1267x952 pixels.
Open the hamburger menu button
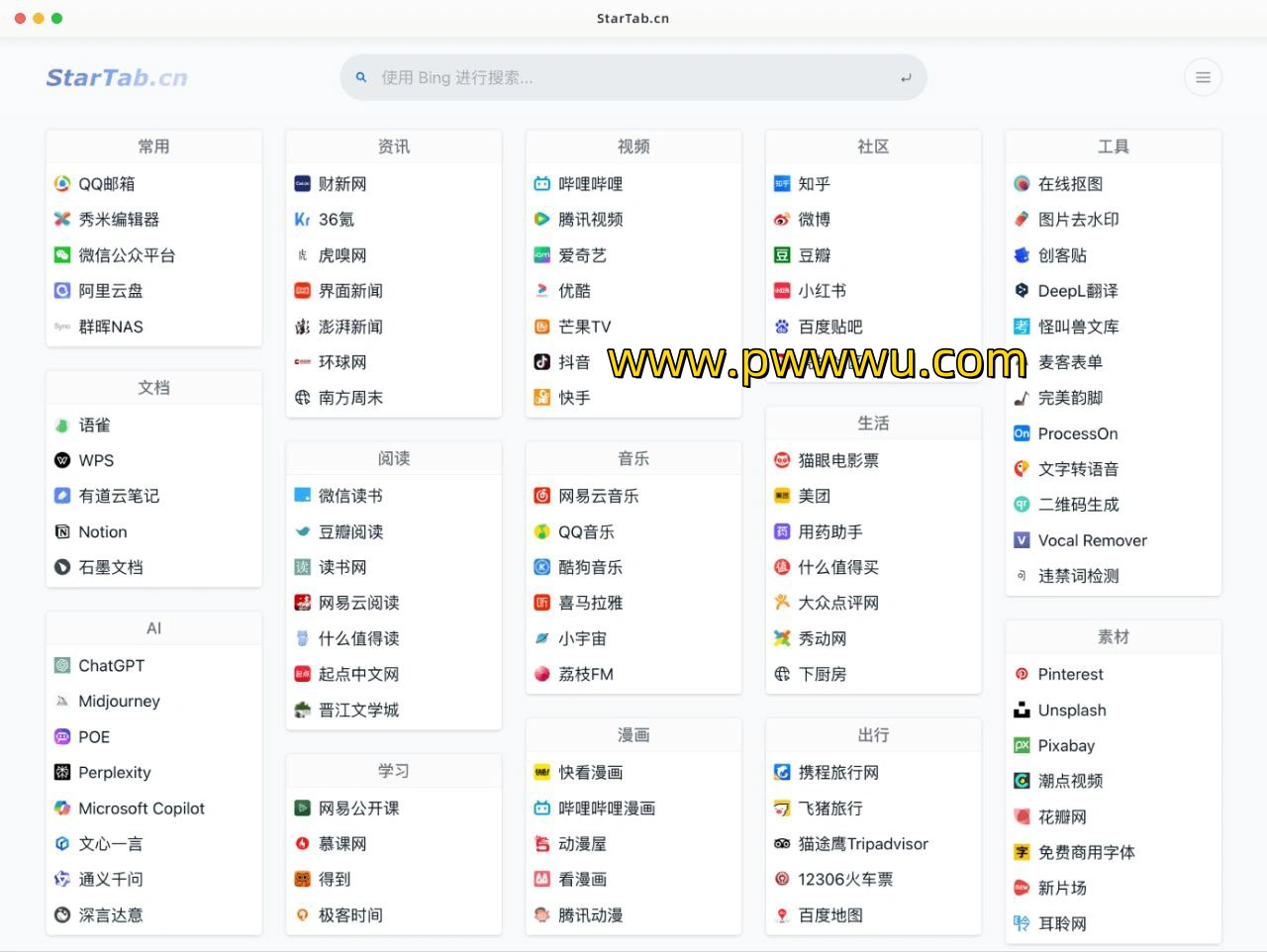(x=1203, y=77)
